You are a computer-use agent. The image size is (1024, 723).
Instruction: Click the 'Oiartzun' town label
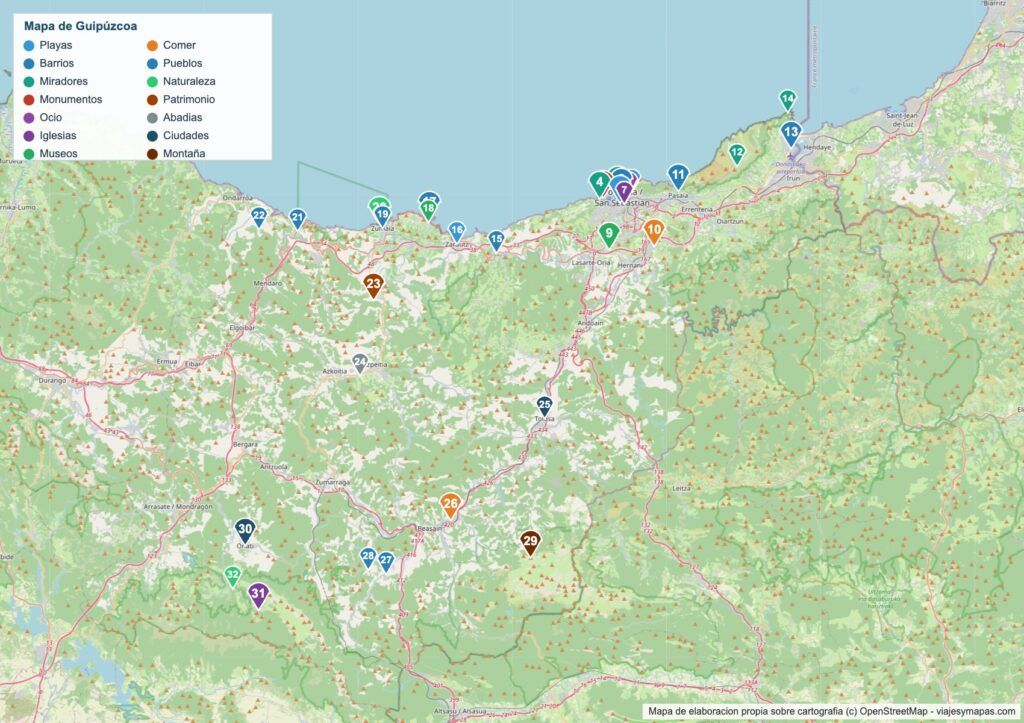[x=730, y=221]
